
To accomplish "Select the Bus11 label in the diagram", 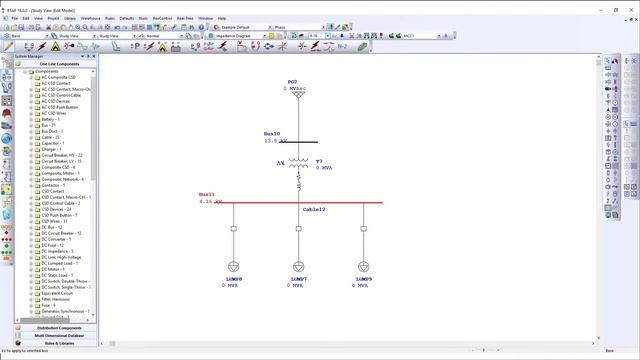I will click(x=207, y=194).
